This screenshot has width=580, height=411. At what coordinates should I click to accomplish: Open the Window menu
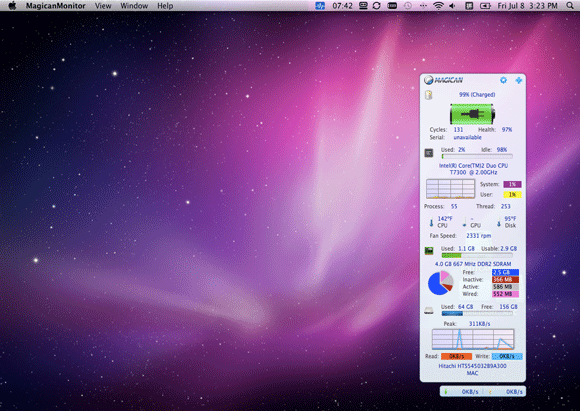coord(134,6)
